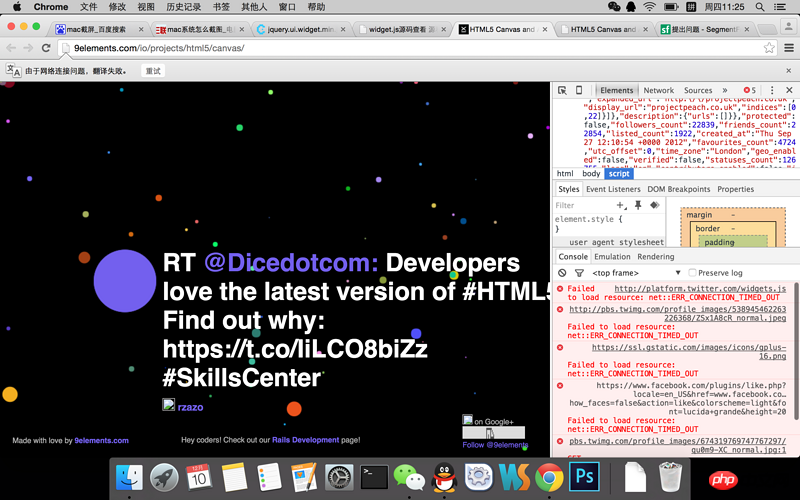Open the Chrome hamburger menu

pyautogui.click(x=789, y=48)
